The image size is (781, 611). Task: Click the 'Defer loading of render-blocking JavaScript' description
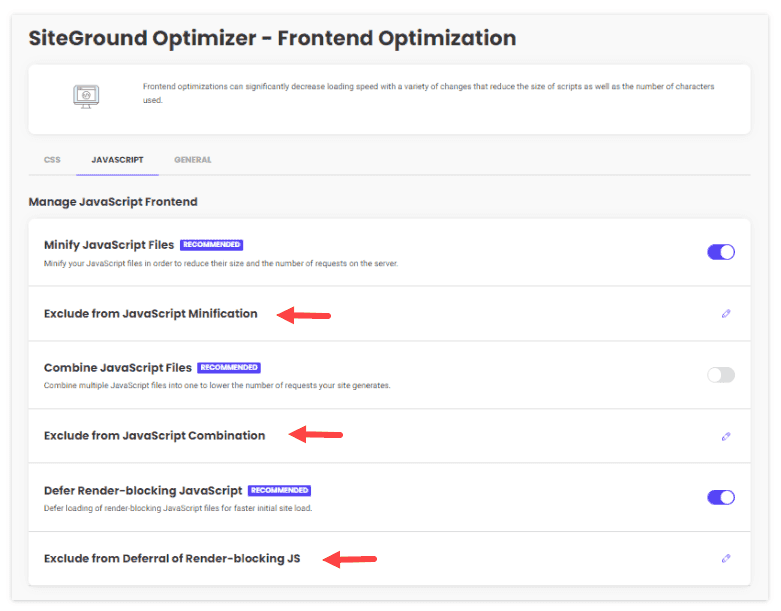(x=178, y=508)
